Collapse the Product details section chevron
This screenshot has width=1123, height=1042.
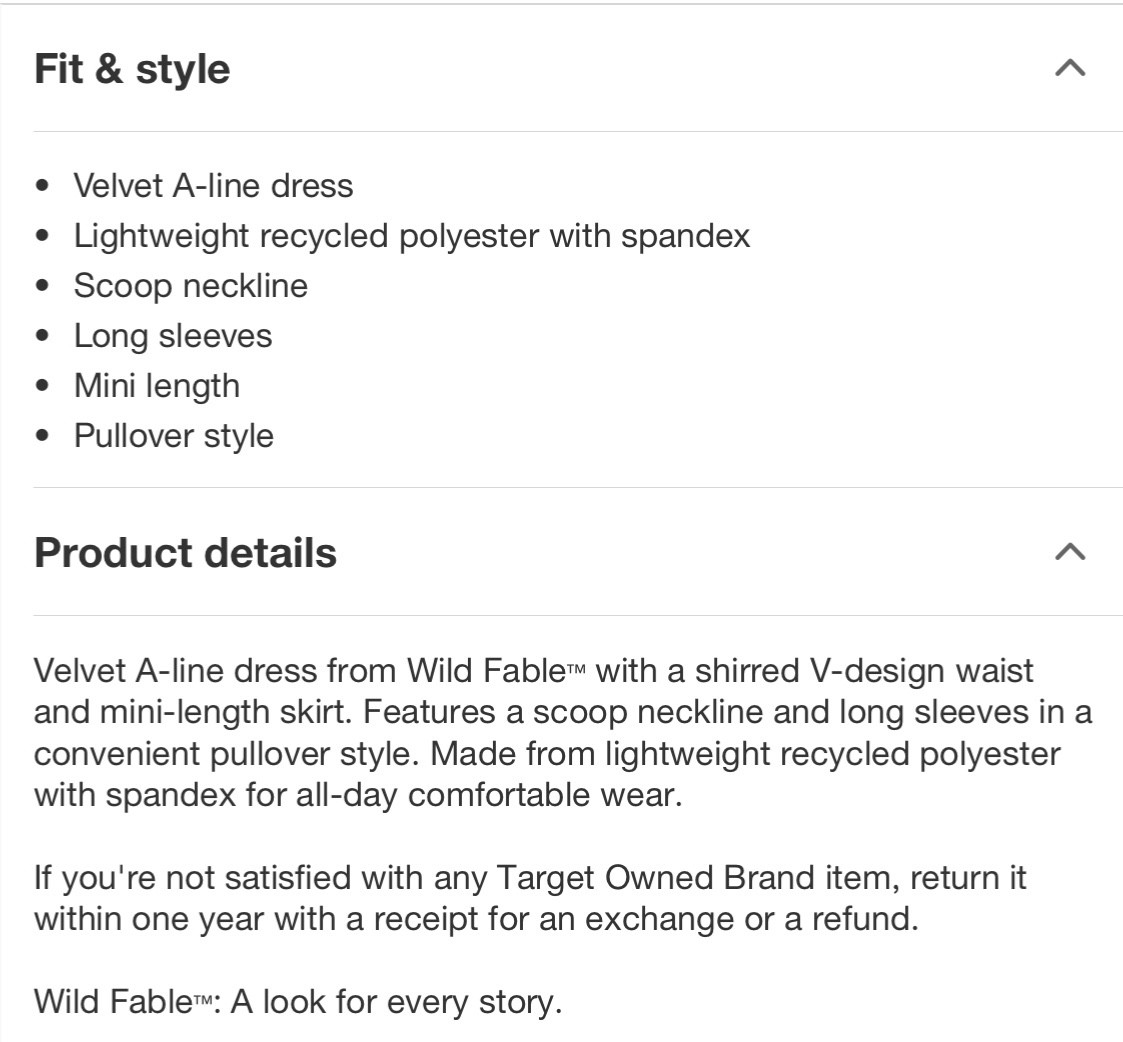coord(1070,552)
